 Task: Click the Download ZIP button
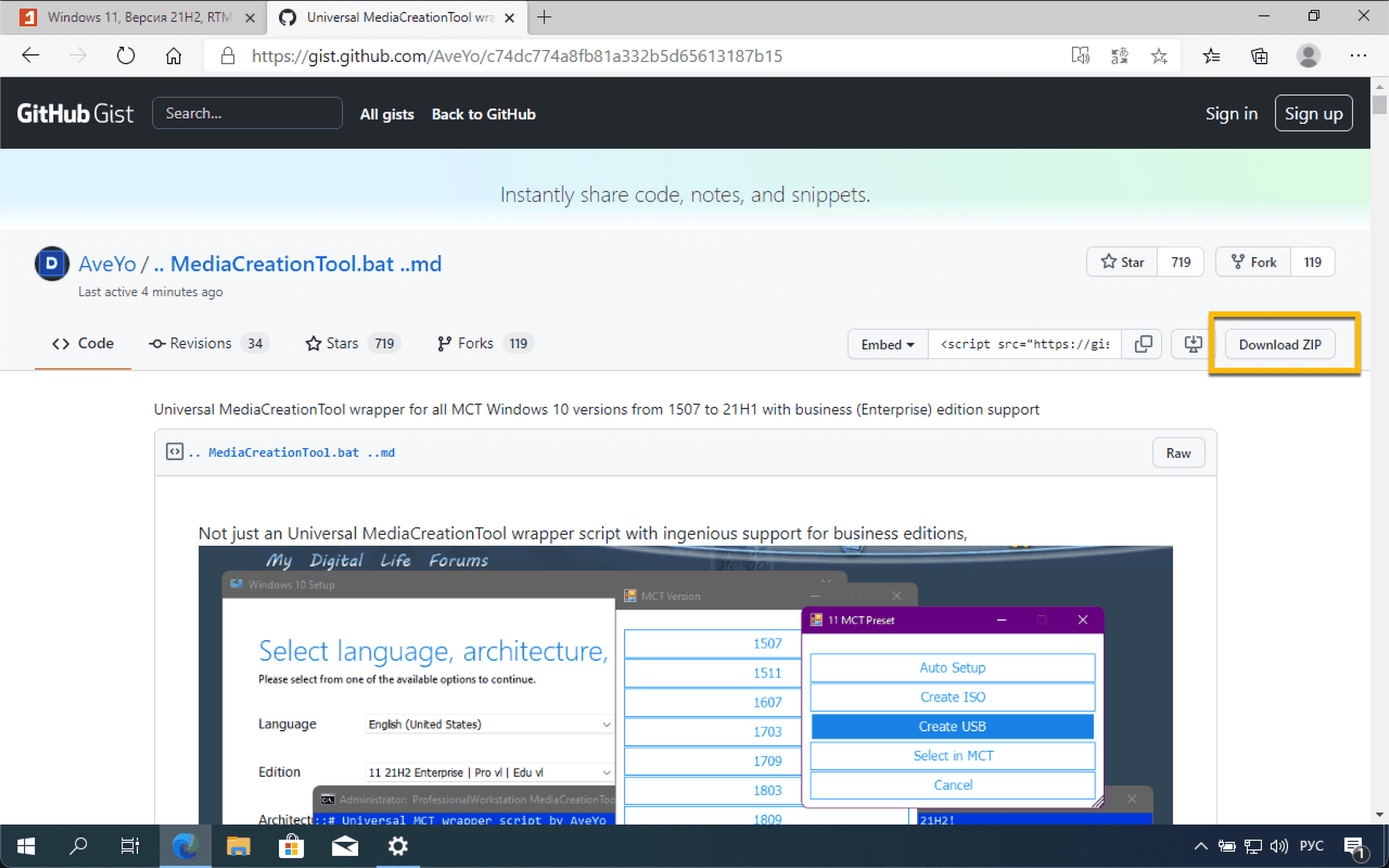tap(1280, 344)
